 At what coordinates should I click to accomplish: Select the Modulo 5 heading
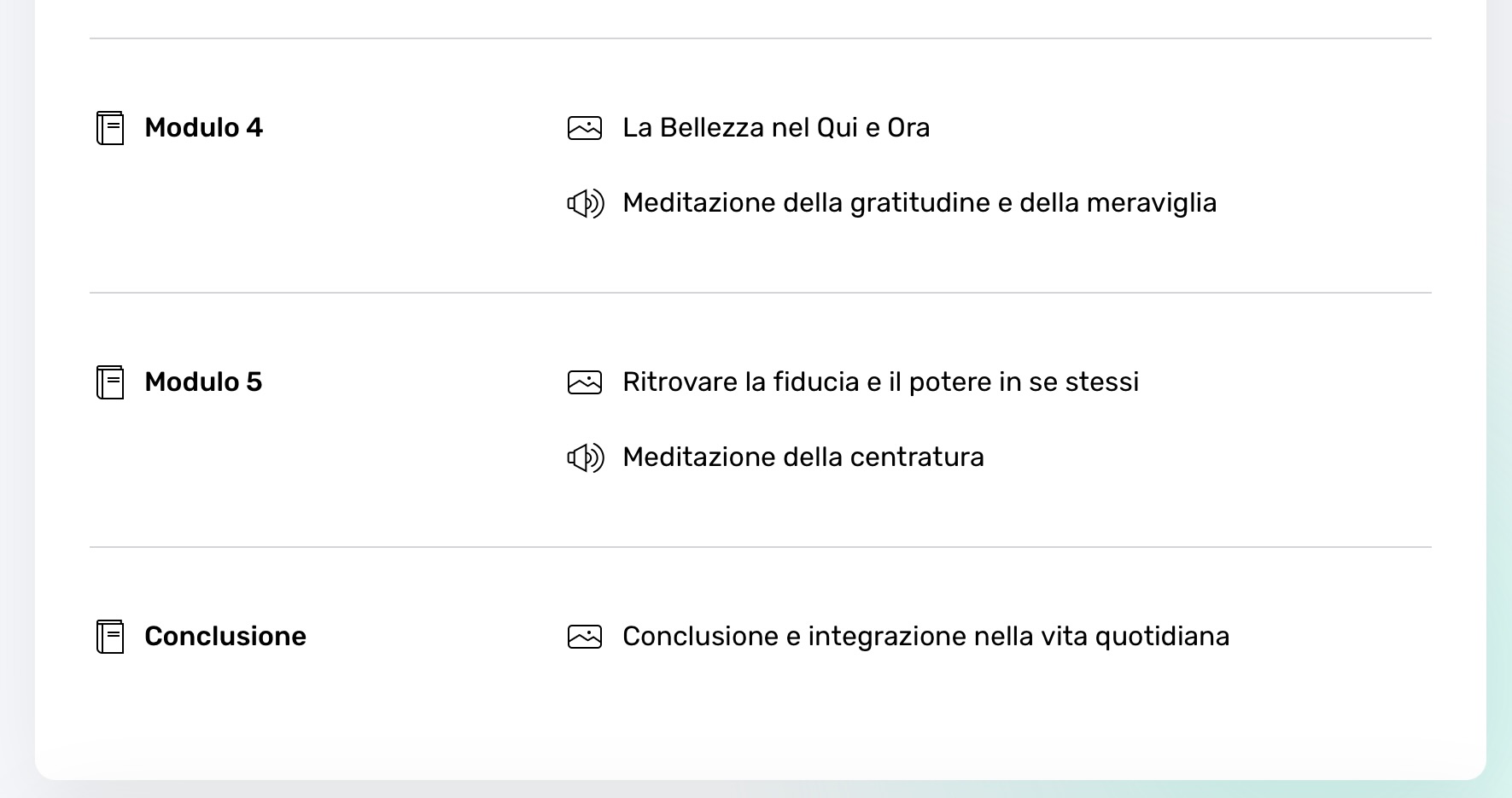click(x=204, y=382)
